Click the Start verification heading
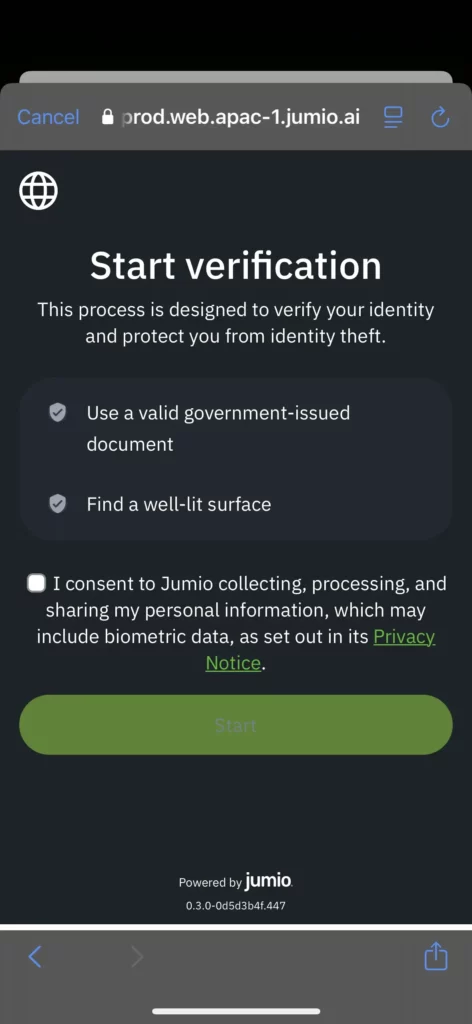The image size is (472, 1024). pyautogui.click(x=236, y=266)
